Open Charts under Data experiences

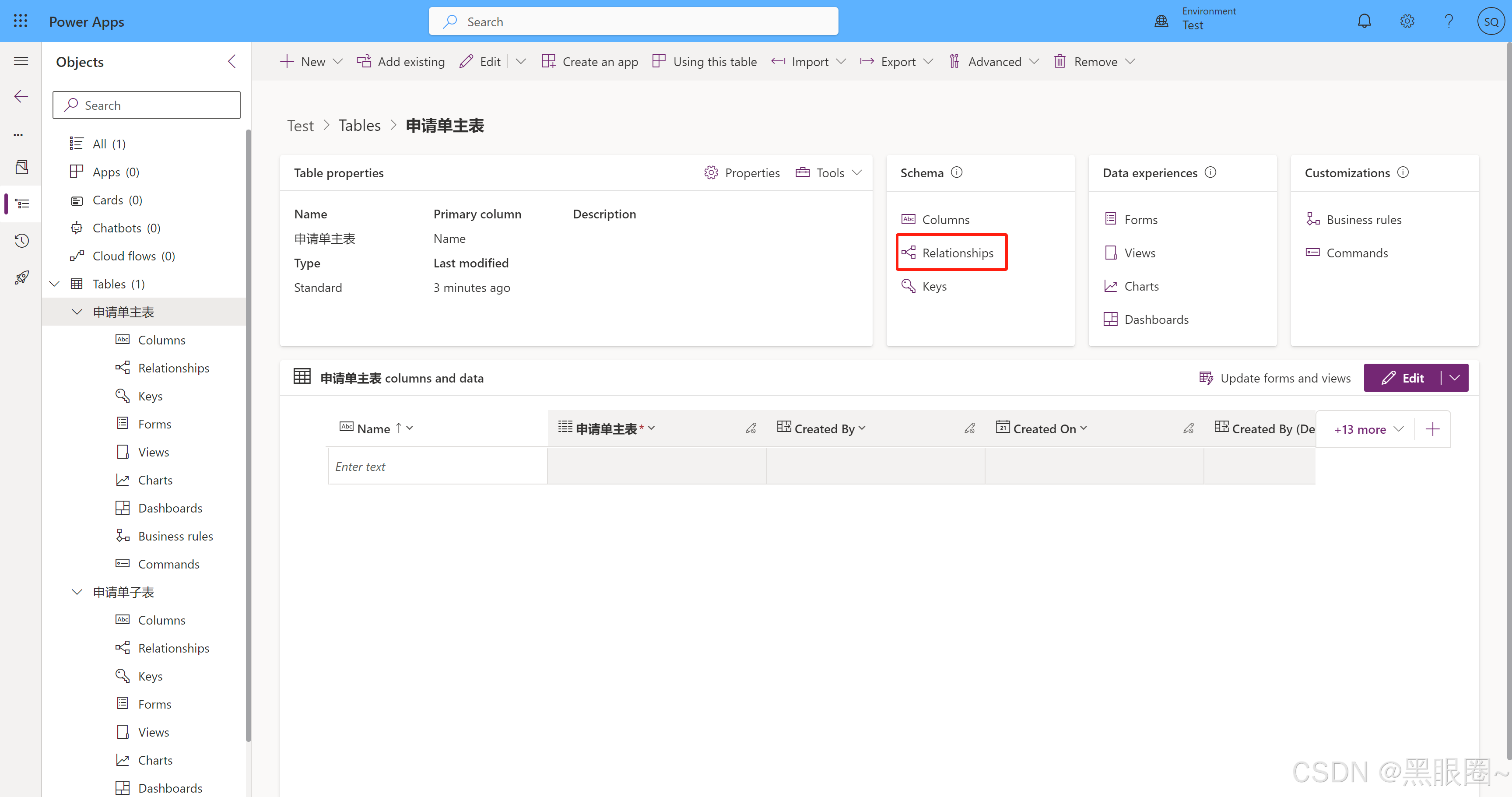click(x=1142, y=286)
